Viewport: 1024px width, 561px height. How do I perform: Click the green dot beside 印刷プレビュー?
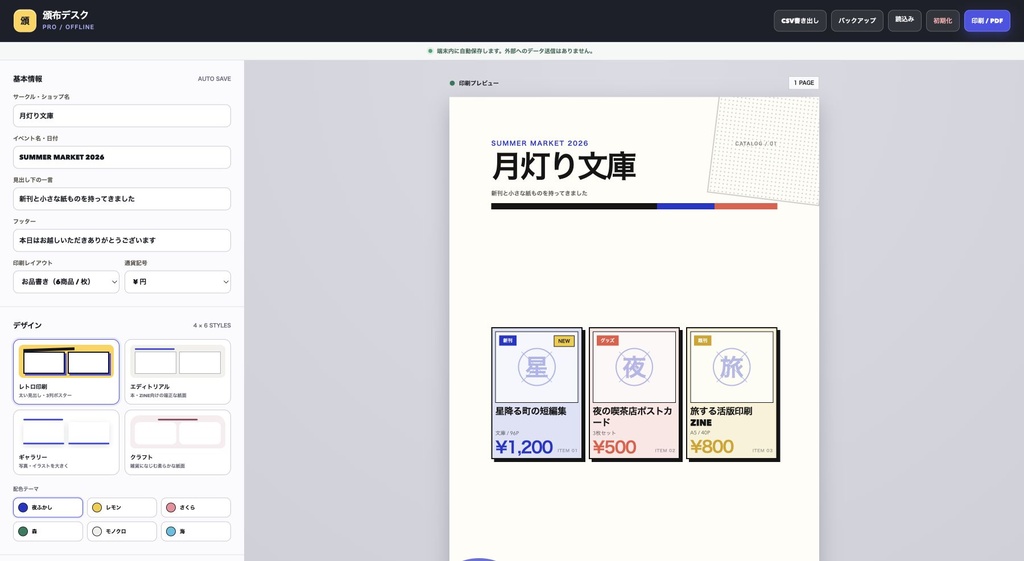point(452,83)
